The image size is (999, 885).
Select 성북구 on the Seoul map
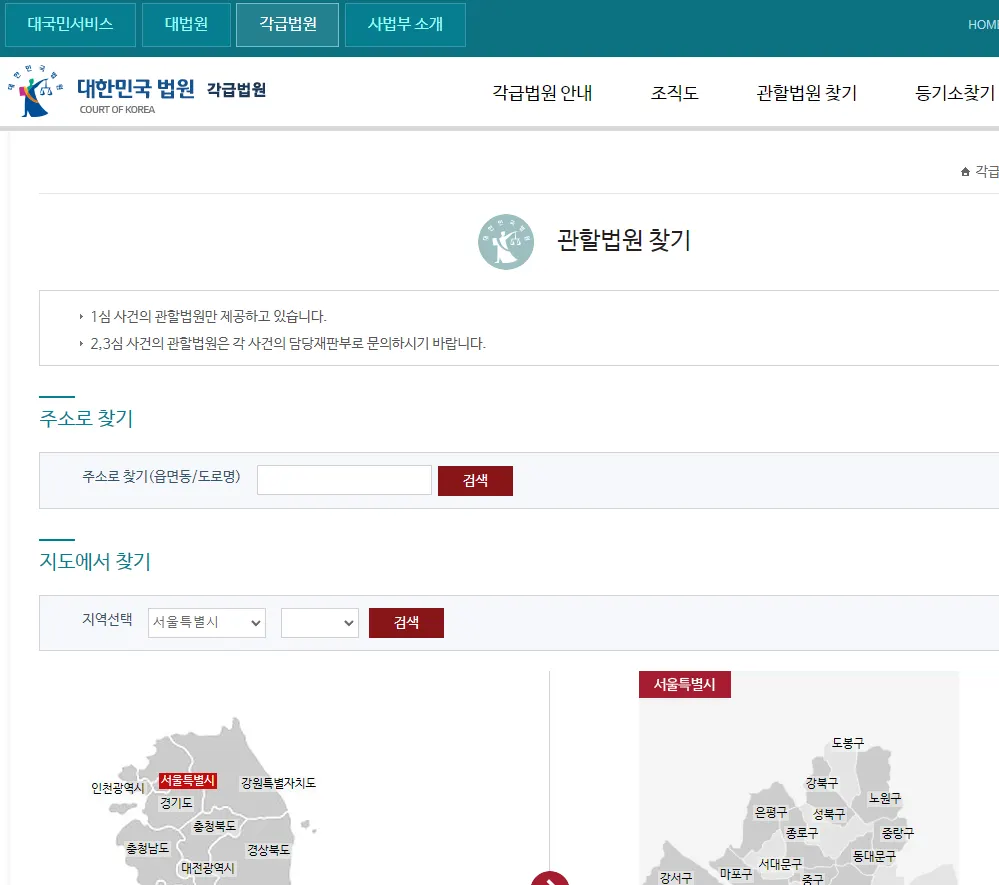point(829,814)
